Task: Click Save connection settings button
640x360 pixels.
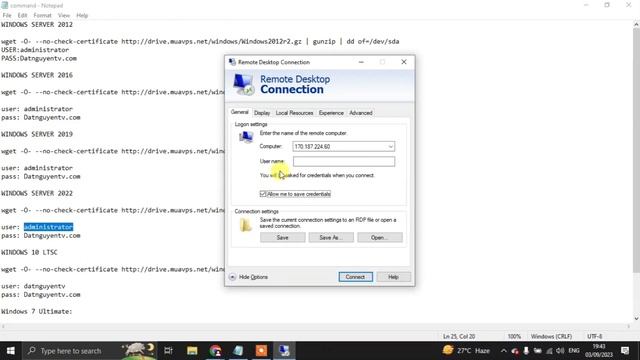Action: (x=282, y=238)
